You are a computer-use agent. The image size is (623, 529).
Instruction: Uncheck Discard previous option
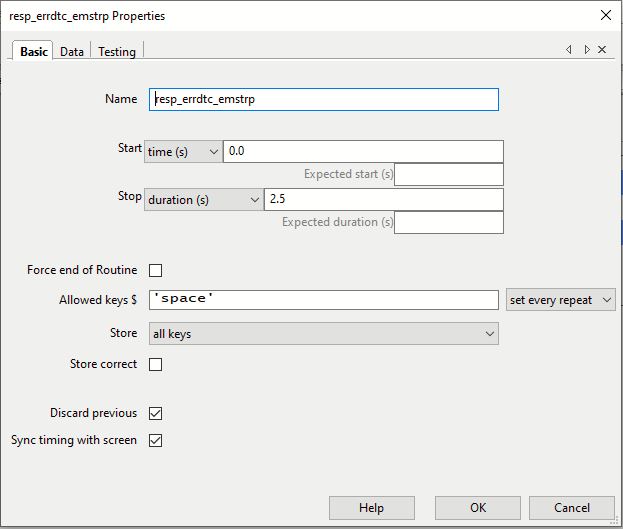155,413
